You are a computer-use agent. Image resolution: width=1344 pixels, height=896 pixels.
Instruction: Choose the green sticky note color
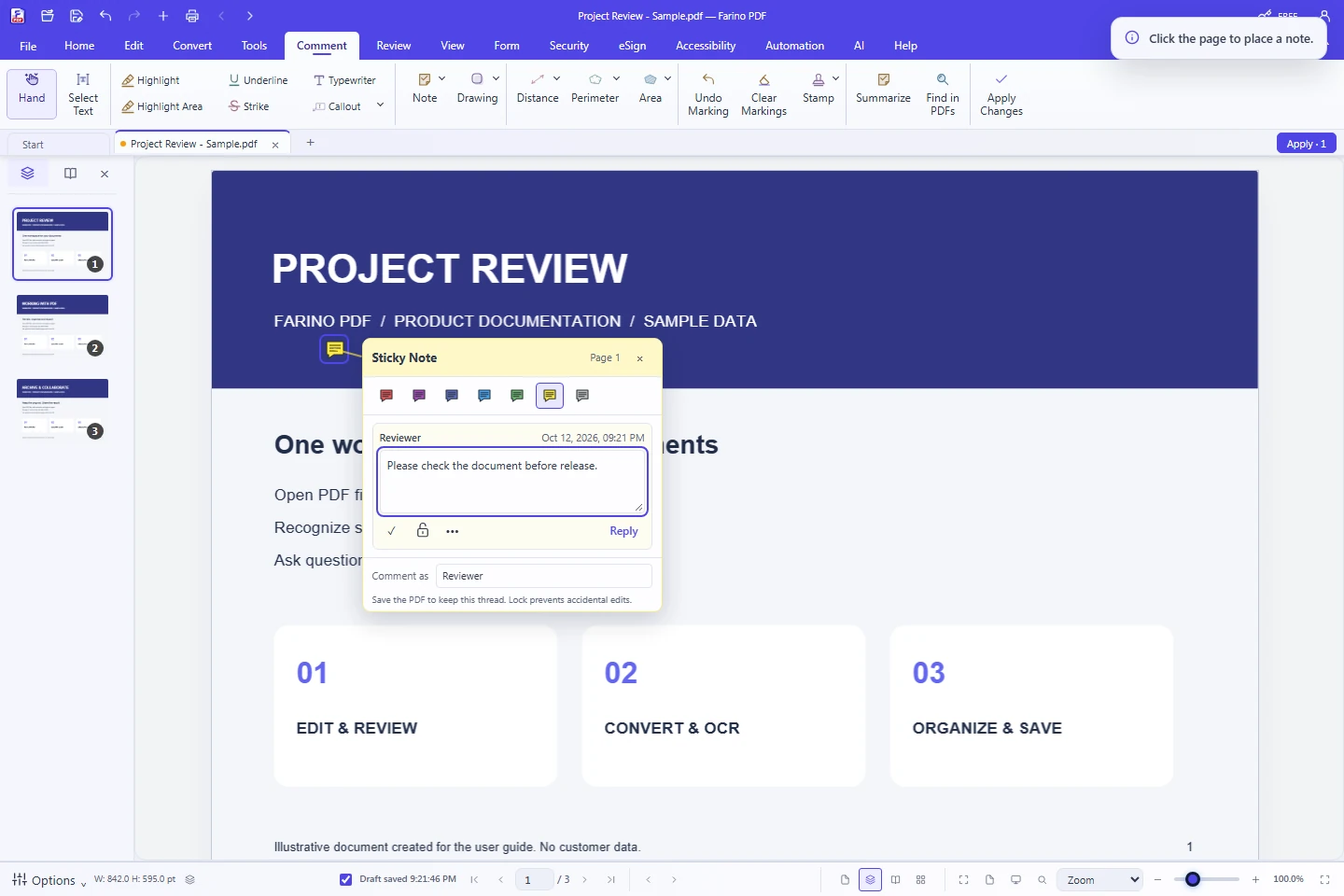tap(517, 396)
